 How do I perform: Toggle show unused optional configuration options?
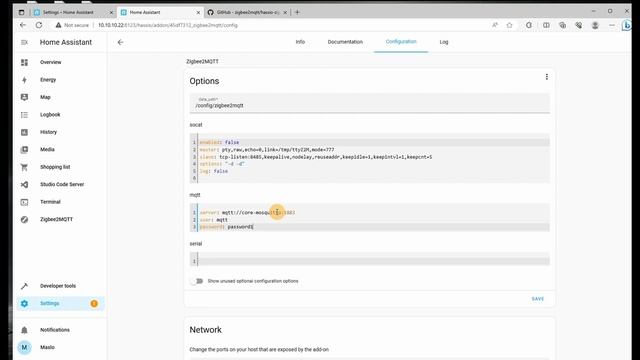[x=197, y=281]
